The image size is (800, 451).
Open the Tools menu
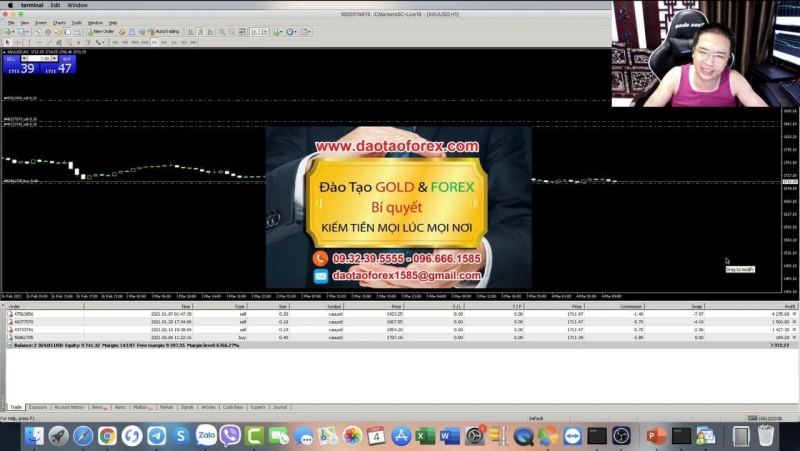[x=77, y=23]
